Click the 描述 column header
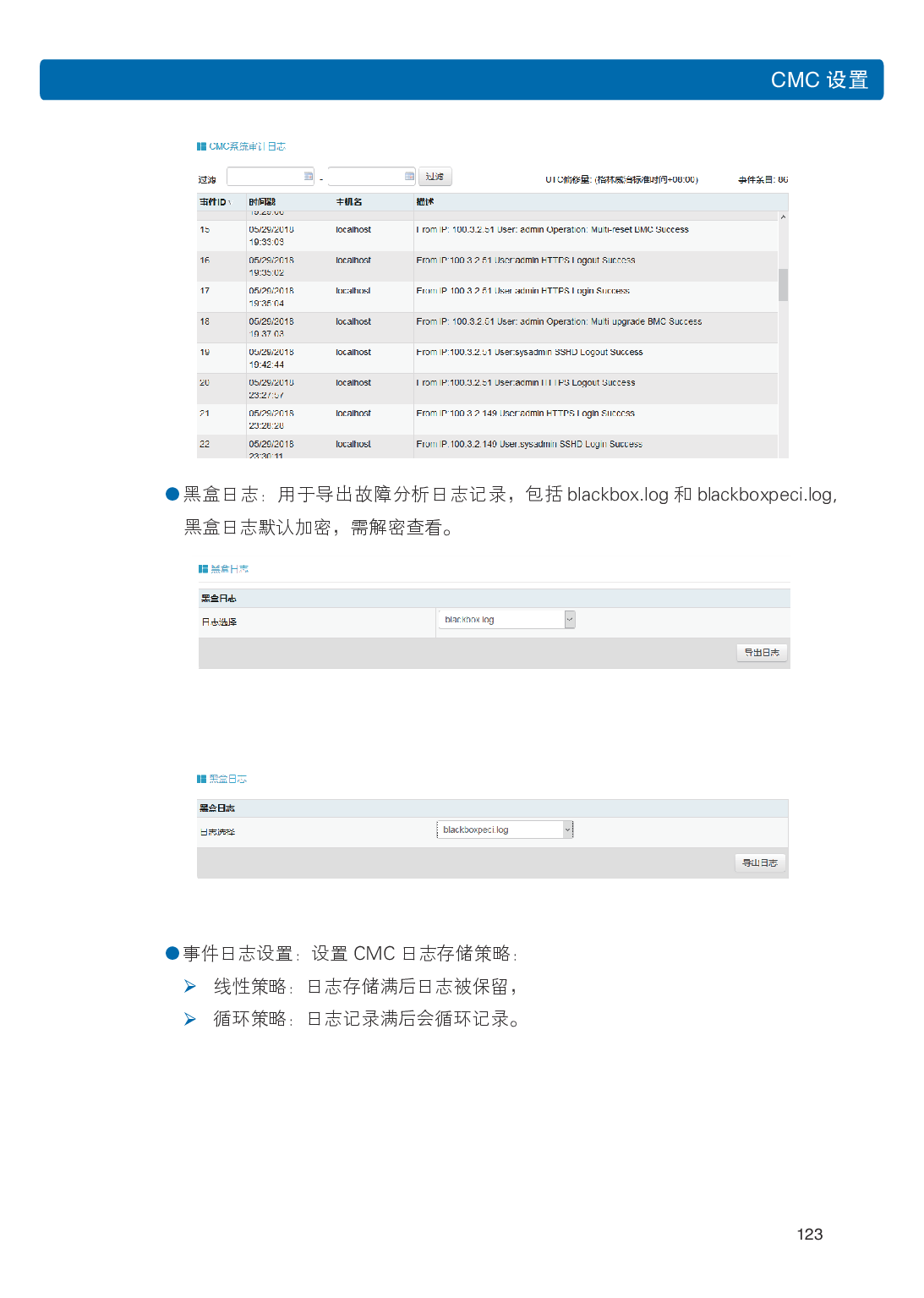924x1298 pixels. [425, 202]
